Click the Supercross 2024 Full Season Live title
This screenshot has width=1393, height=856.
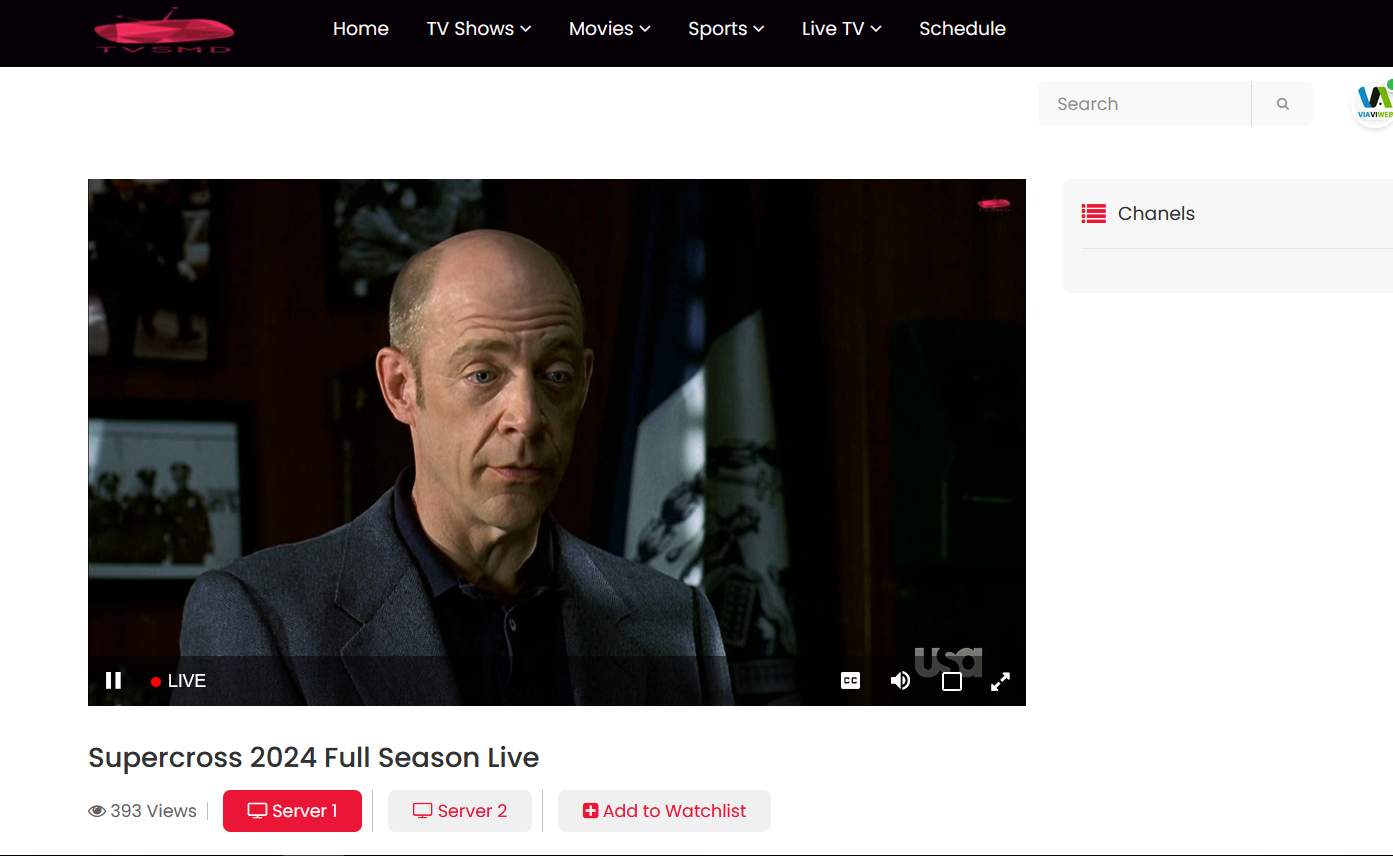(x=314, y=758)
